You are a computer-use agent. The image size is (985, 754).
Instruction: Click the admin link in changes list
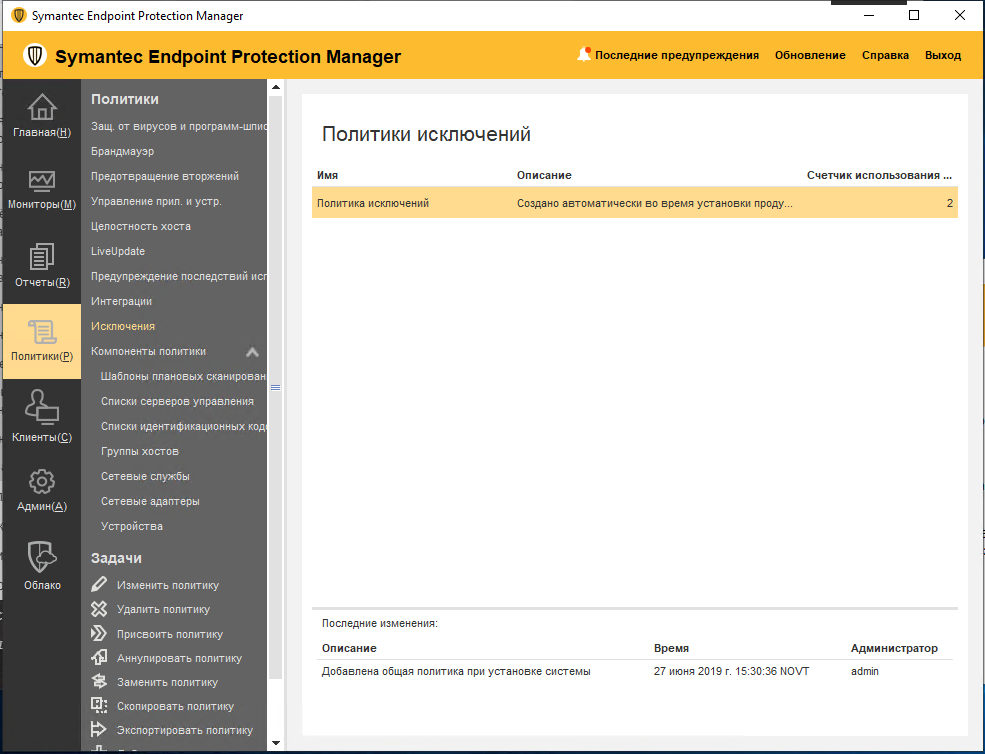click(863, 671)
